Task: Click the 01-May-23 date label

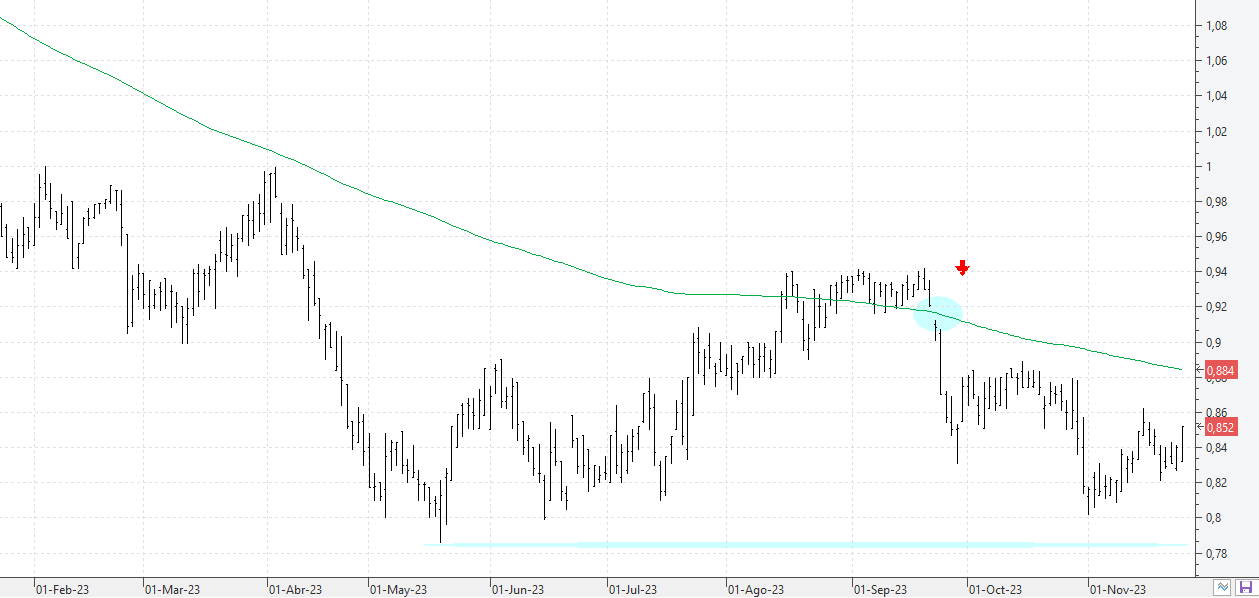Action: (398, 590)
